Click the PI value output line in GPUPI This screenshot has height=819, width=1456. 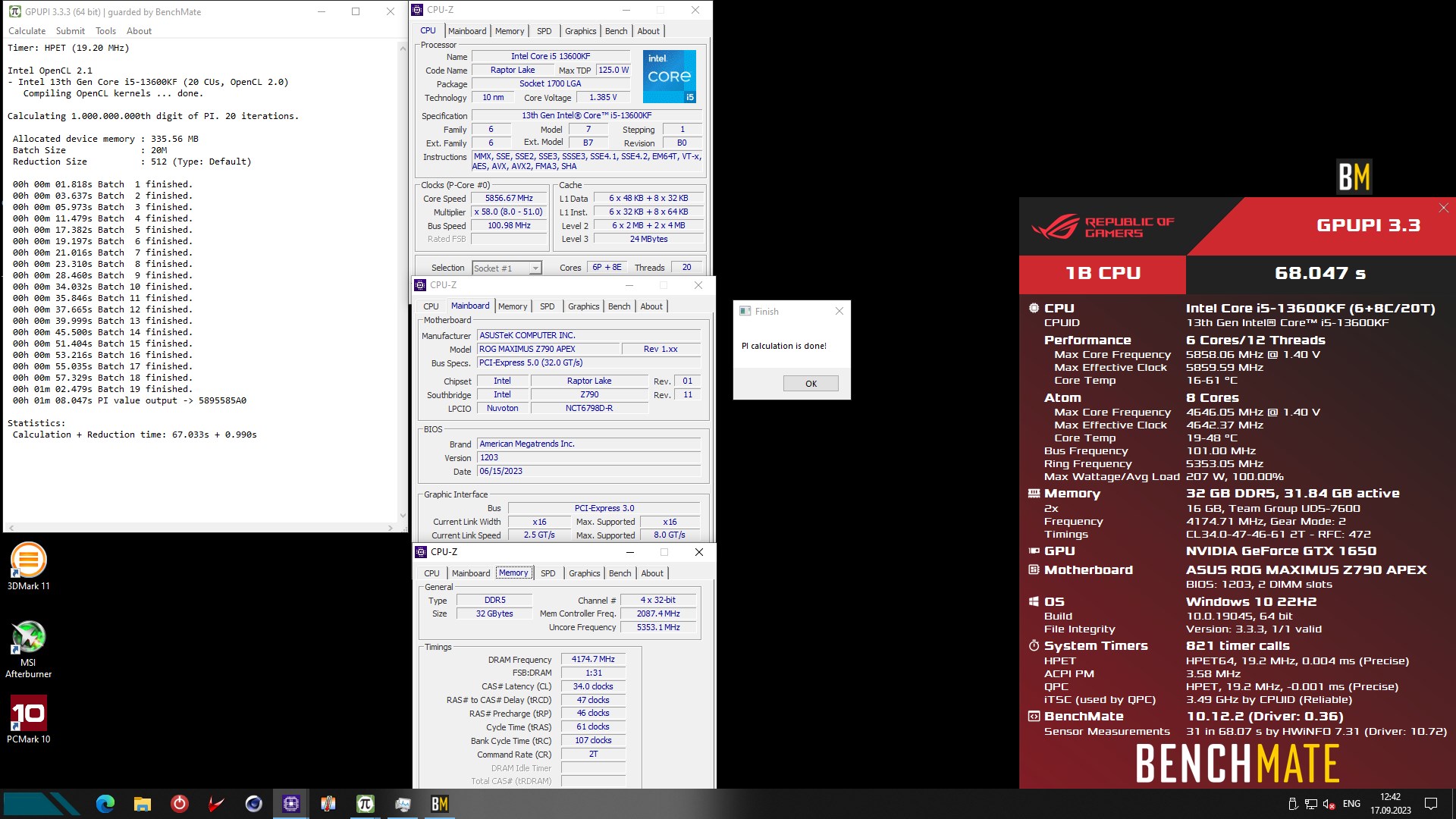129,400
